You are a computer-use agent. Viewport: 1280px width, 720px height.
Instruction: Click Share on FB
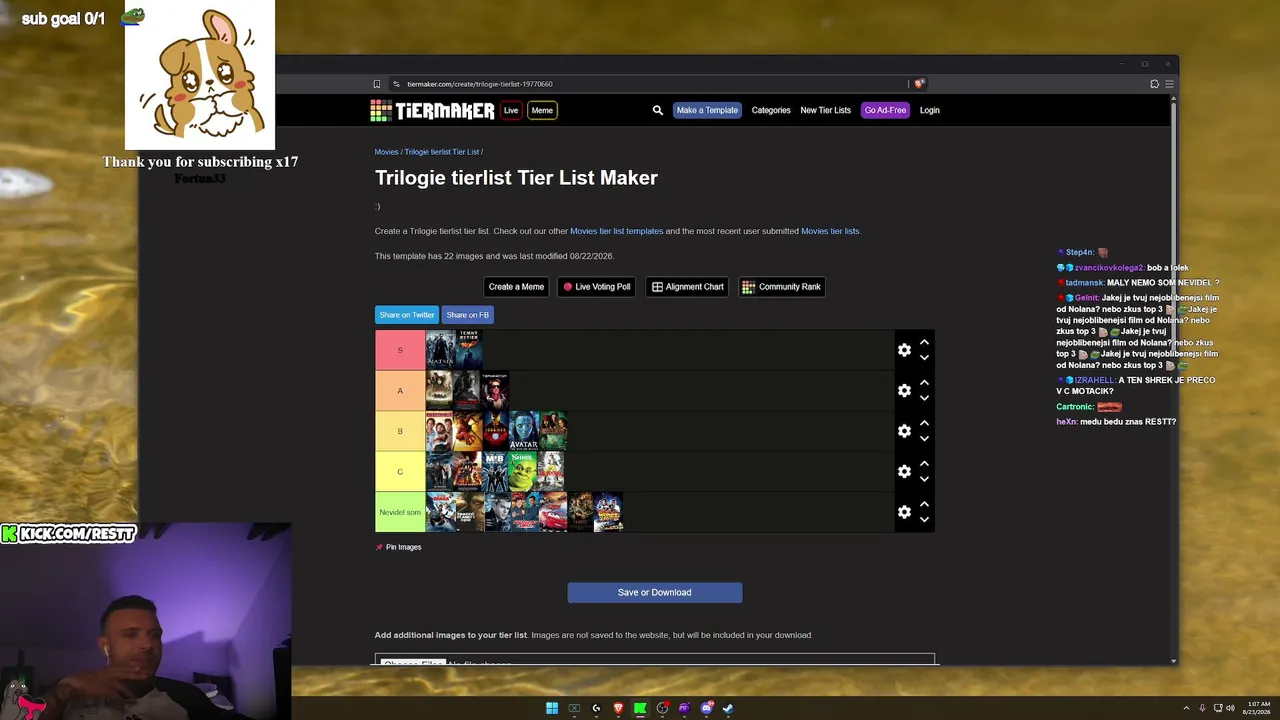point(468,315)
